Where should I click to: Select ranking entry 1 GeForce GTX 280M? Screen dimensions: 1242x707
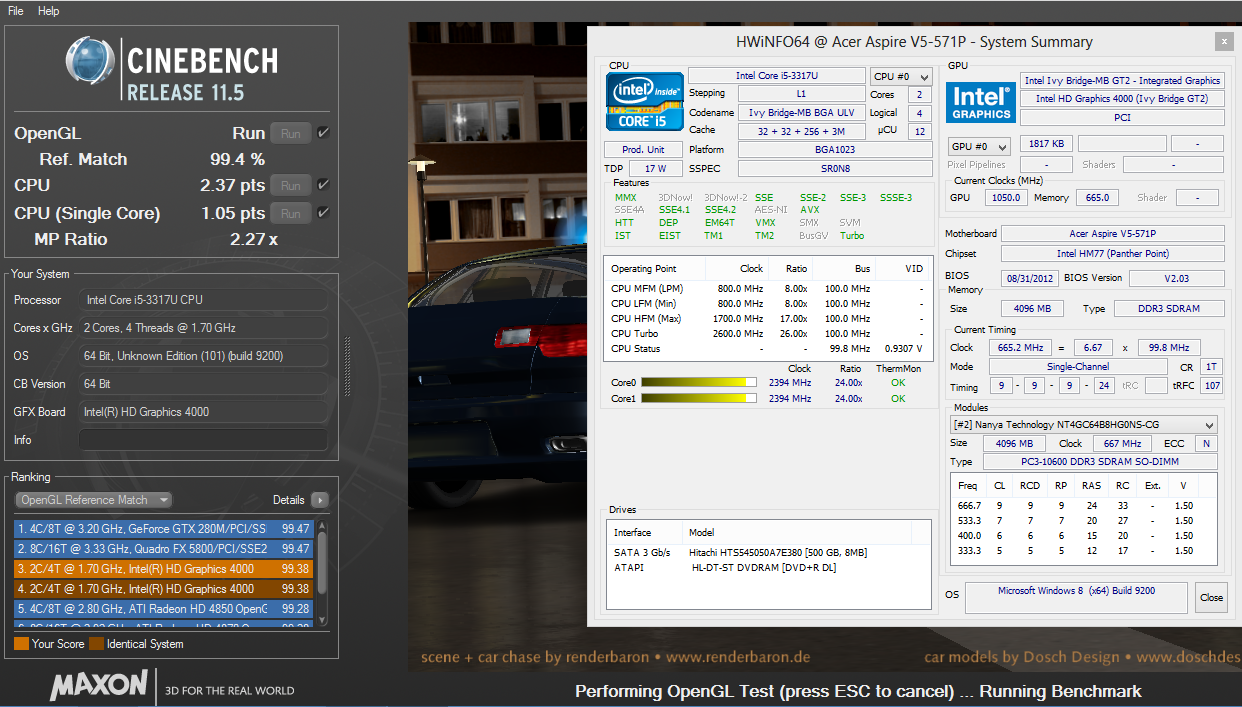(164, 529)
